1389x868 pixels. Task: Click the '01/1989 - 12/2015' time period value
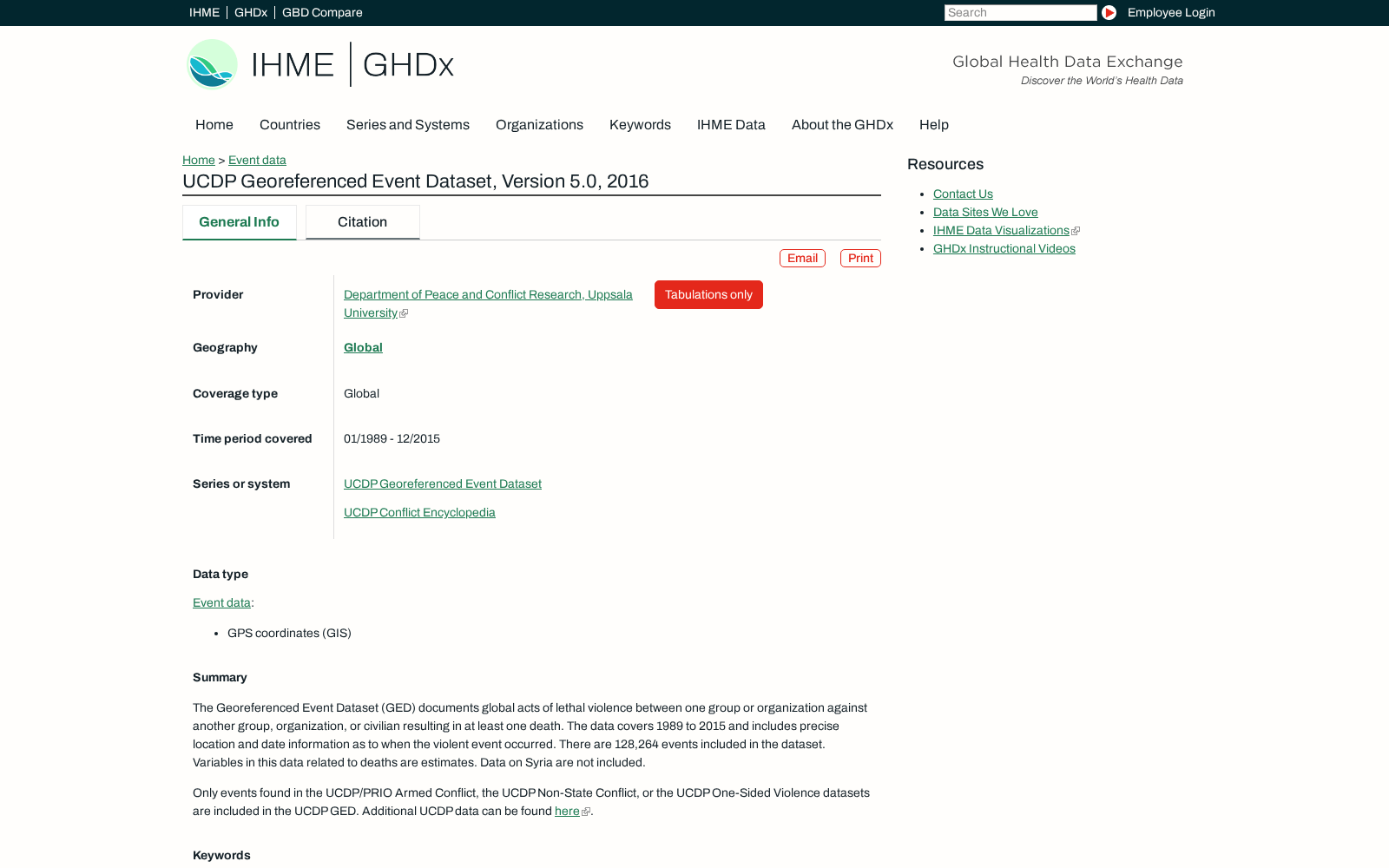(x=392, y=438)
